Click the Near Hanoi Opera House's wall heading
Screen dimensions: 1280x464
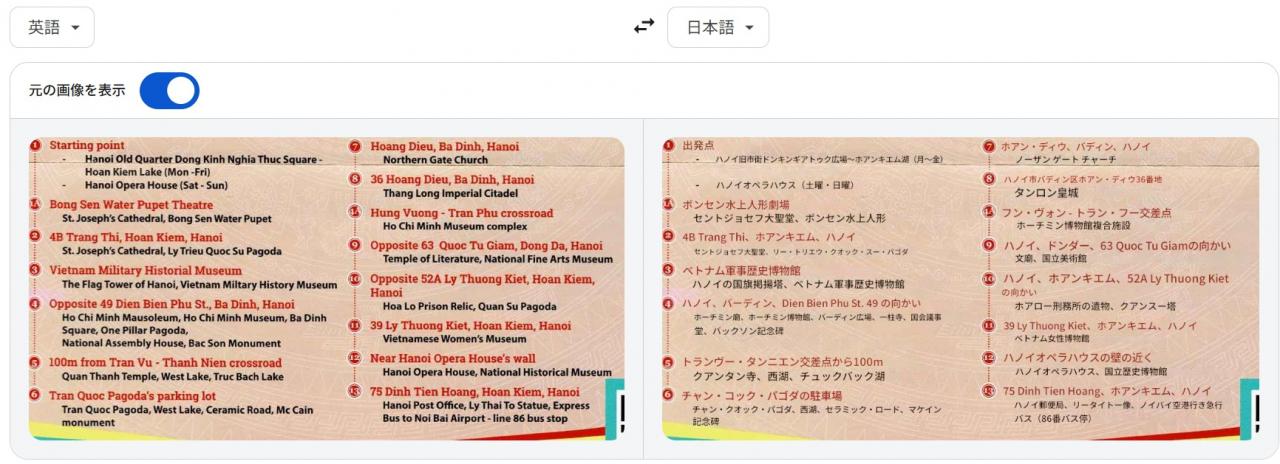pos(452,358)
